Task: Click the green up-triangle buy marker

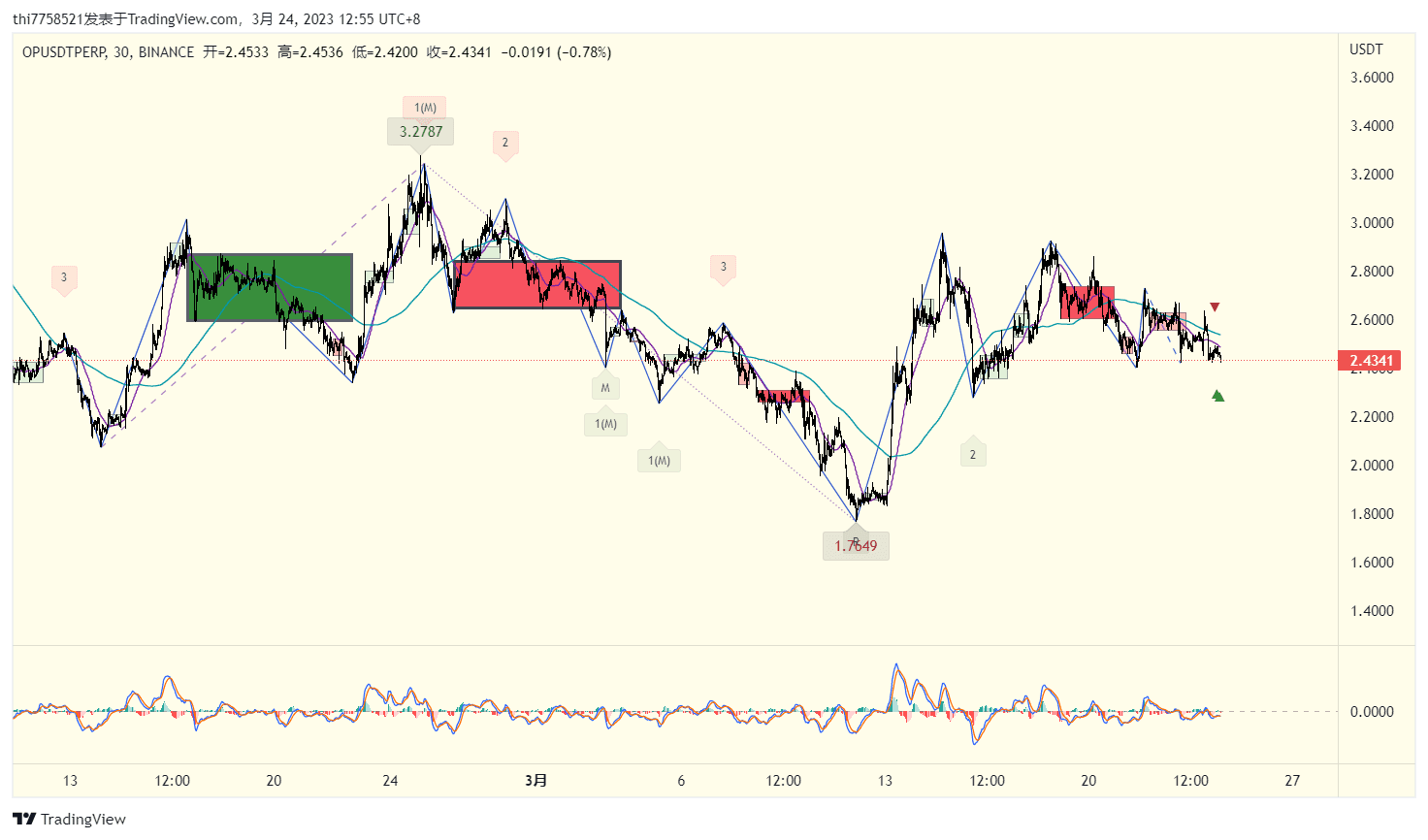Action: tap(1218, 396)
